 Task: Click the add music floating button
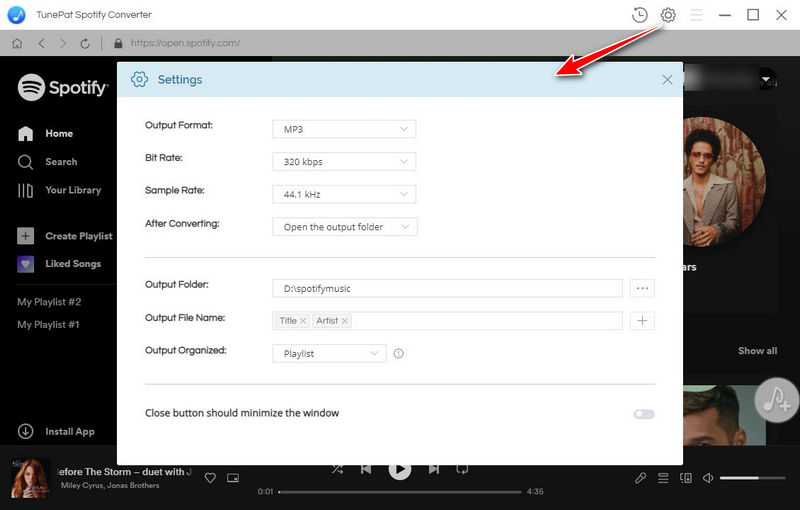777,400
